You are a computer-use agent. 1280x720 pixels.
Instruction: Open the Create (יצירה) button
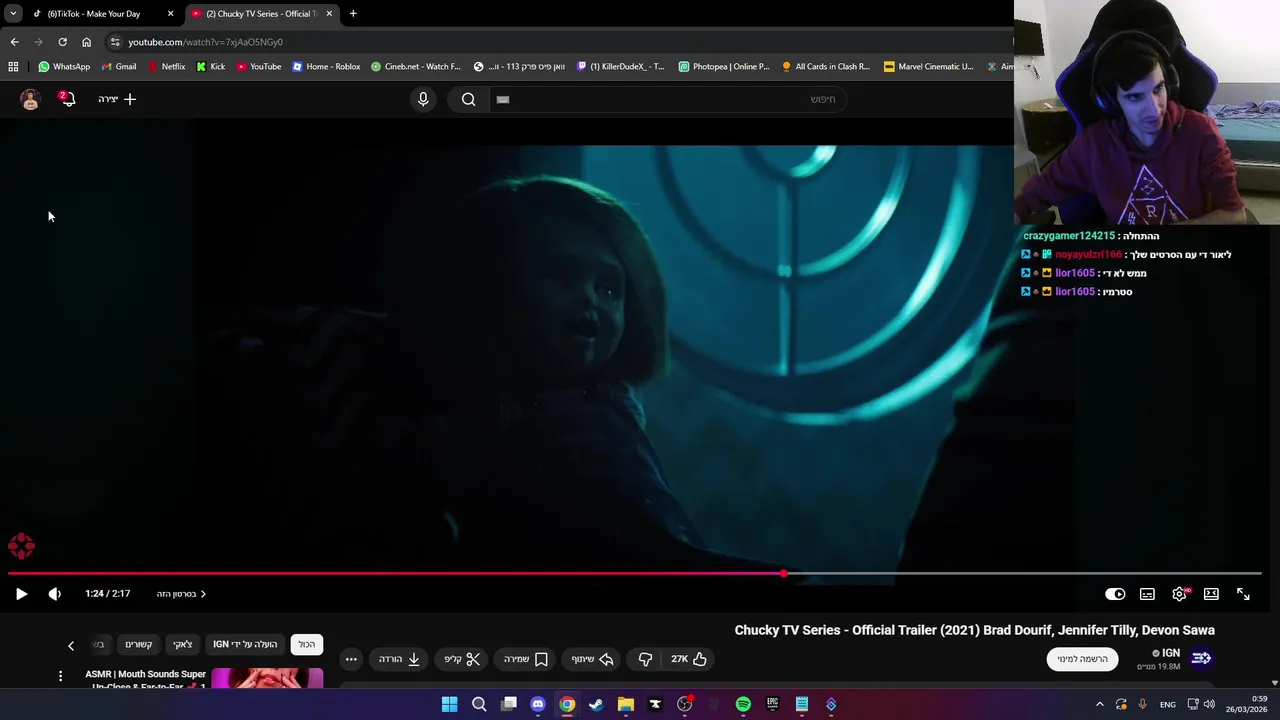[x=117, y=99]
